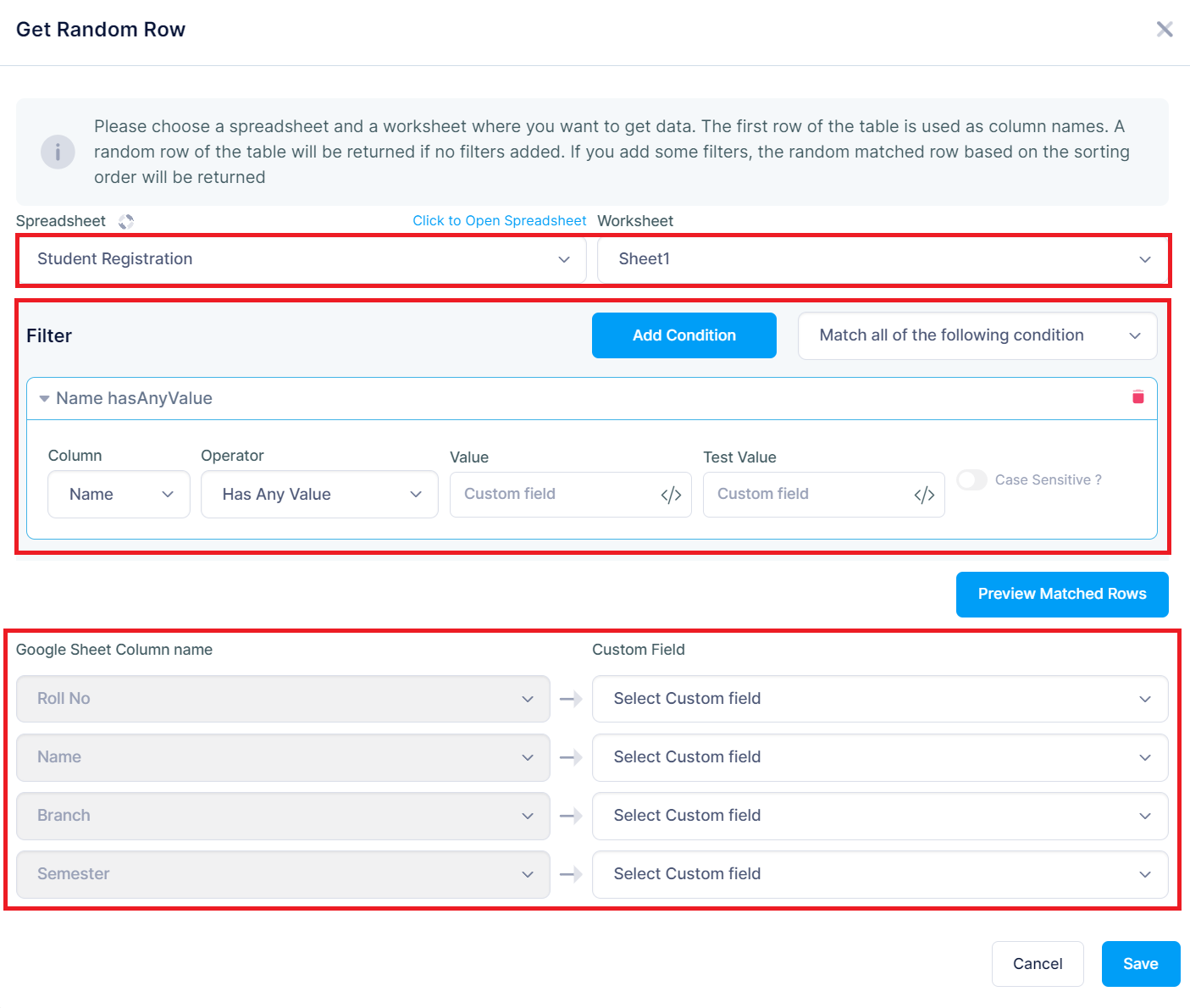
Task: Click Preview Matched Rows button
Action: tap(1062, 595)
